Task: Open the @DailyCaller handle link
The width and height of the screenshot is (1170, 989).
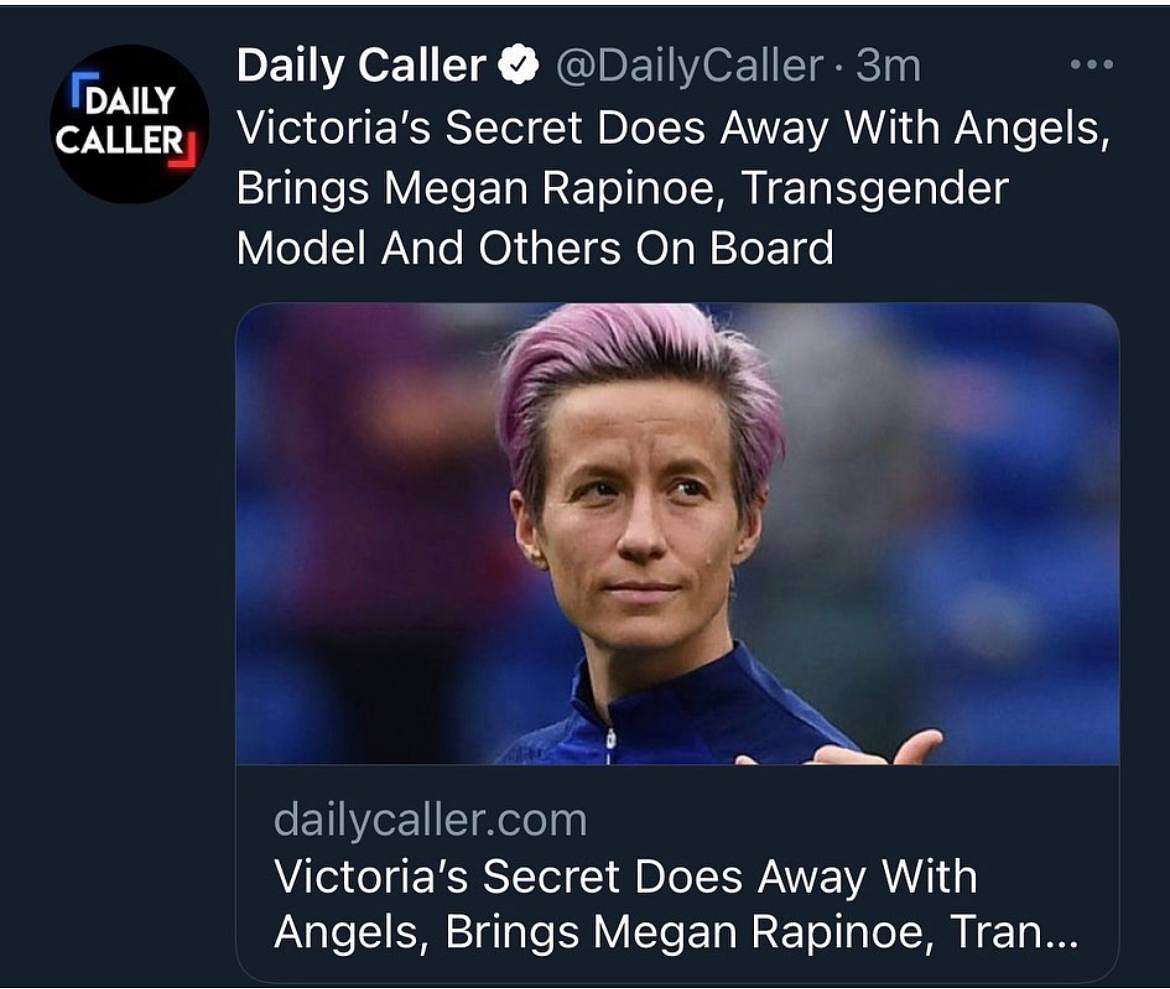Action: [x=690, y=66]
